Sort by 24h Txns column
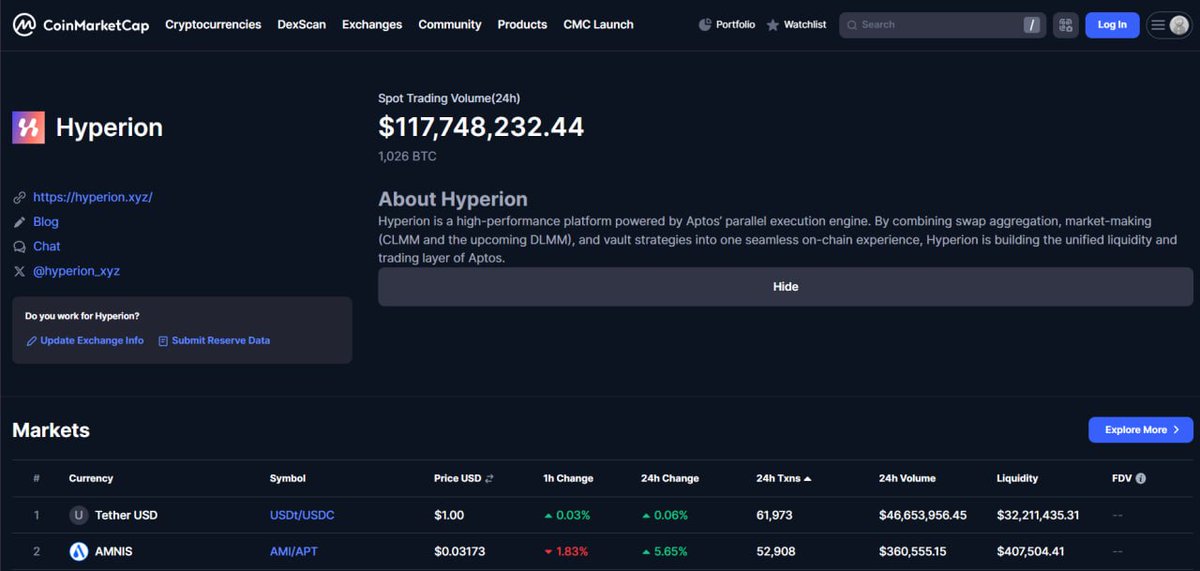 pos(783,479)
